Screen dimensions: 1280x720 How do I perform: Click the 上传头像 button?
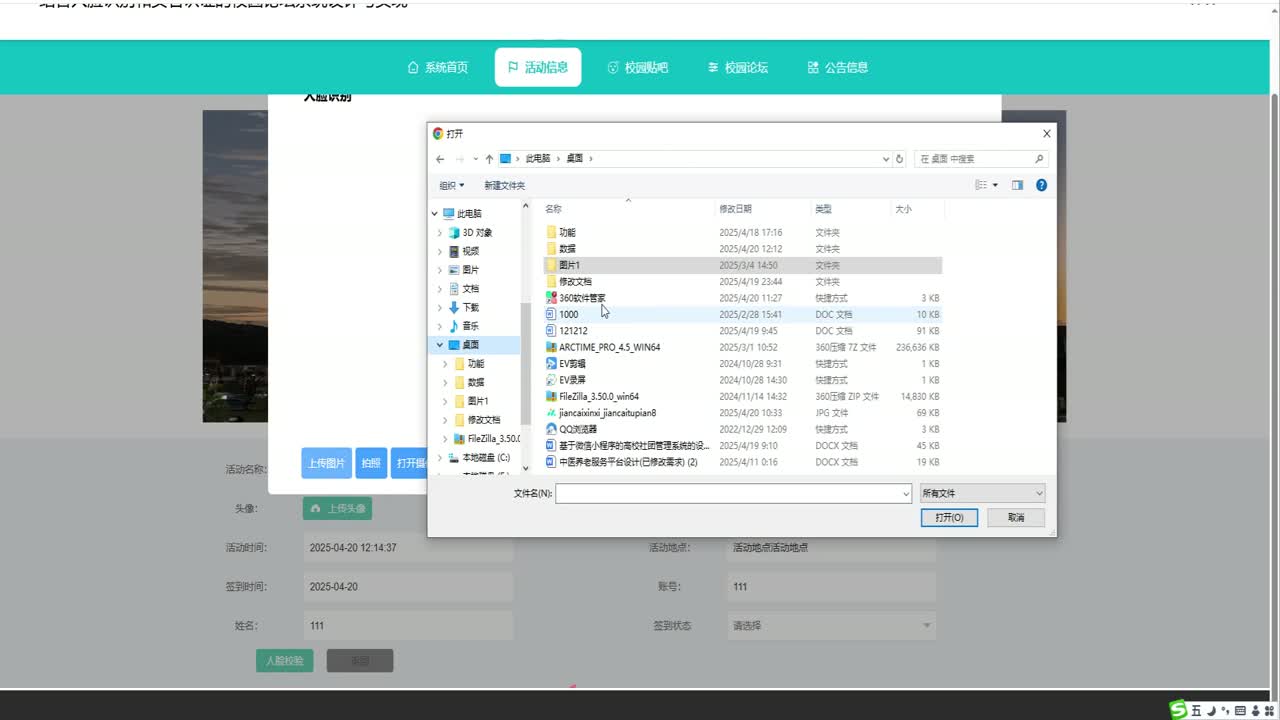(337, 509)
